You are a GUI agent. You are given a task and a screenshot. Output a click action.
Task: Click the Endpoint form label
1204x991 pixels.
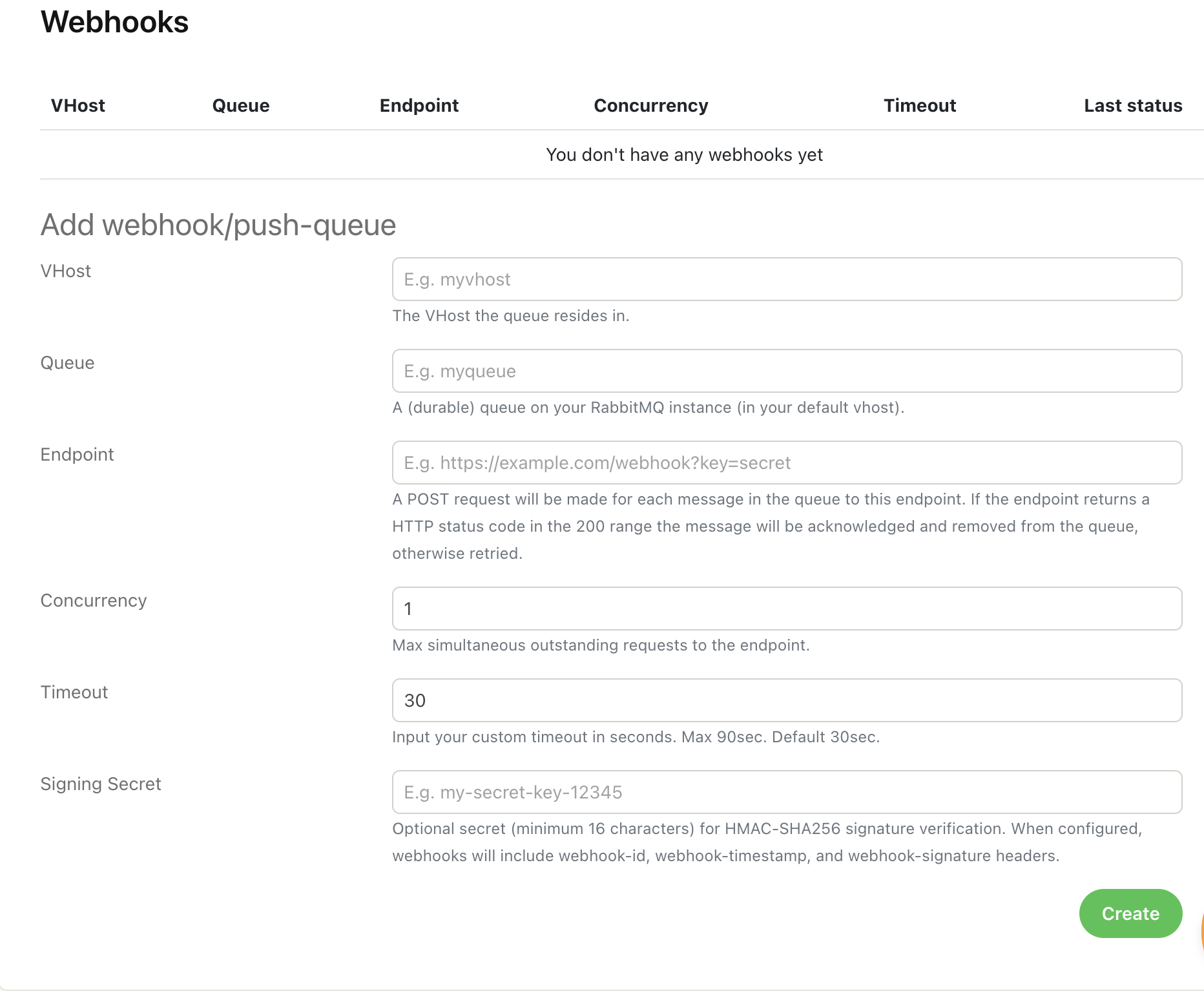point(78,454)
